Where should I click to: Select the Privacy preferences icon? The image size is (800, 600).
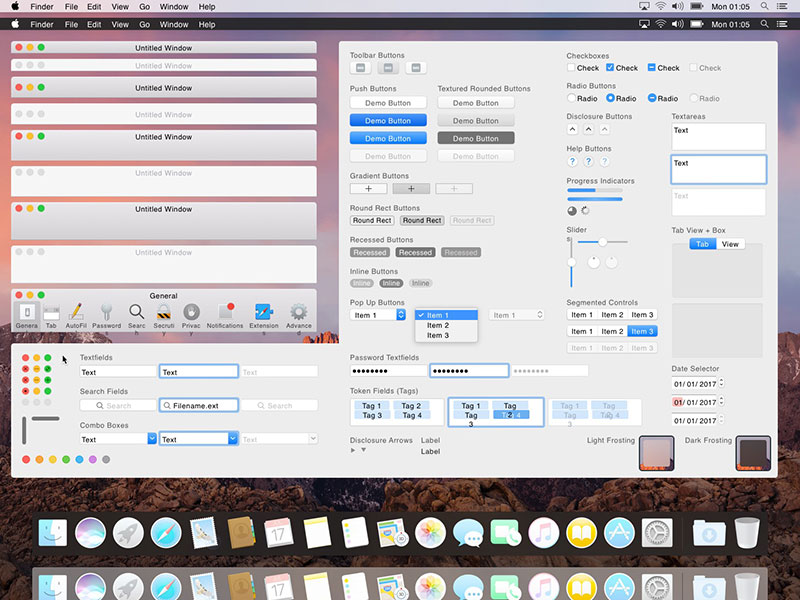click(x=189, y=310)
